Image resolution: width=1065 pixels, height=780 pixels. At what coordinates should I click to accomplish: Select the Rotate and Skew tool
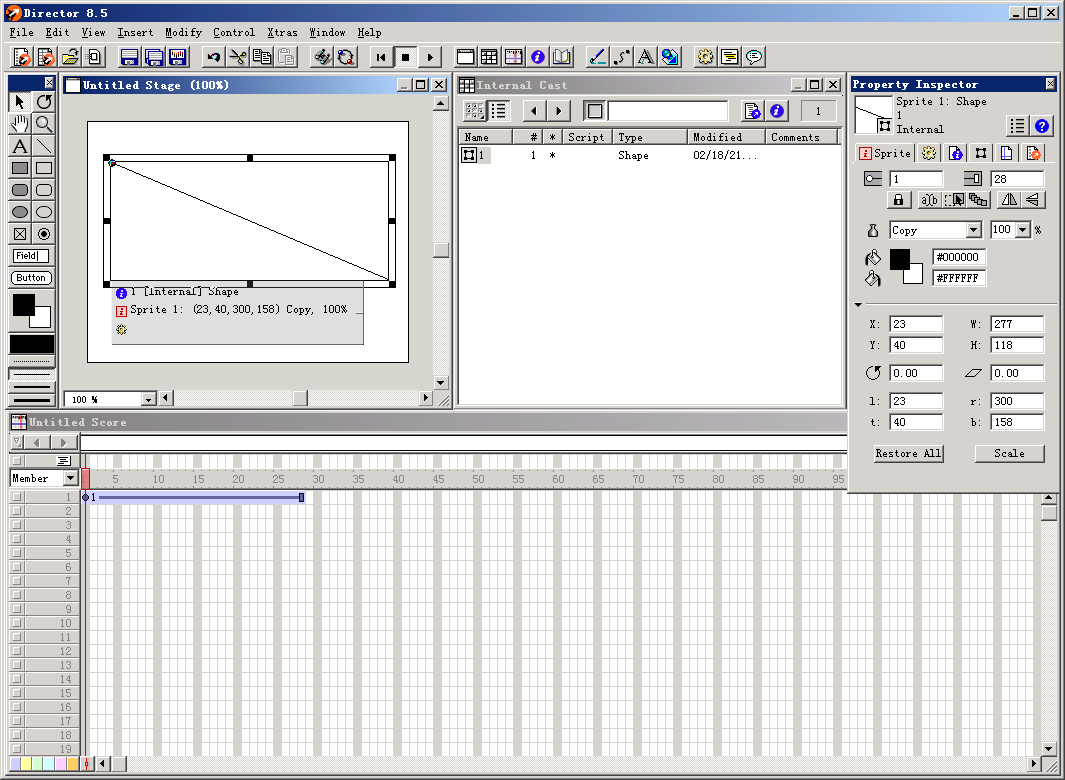point(44,102)
